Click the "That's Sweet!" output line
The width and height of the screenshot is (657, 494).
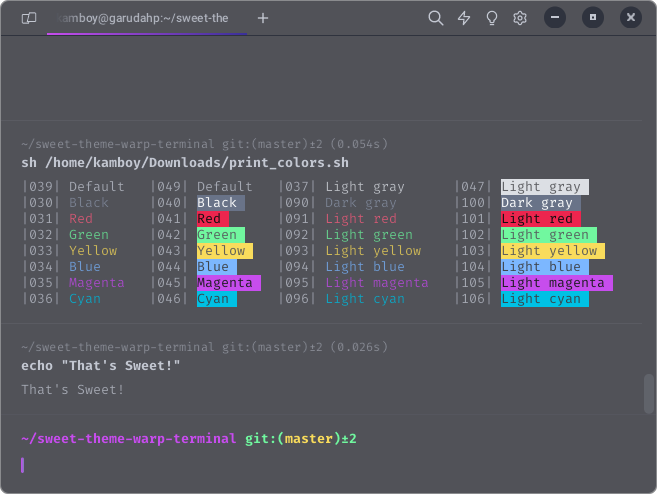[x=72, y=390]
